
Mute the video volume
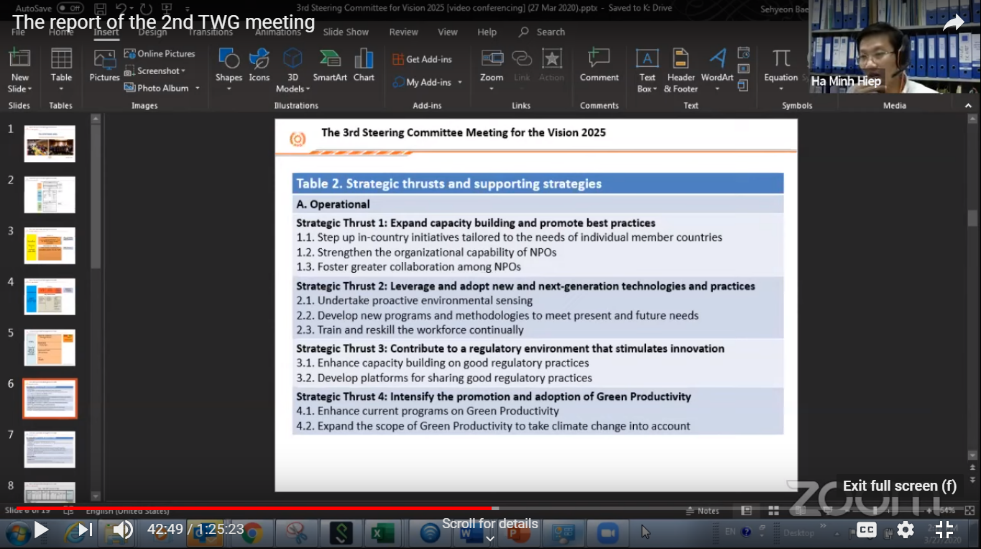click(122, 529)
